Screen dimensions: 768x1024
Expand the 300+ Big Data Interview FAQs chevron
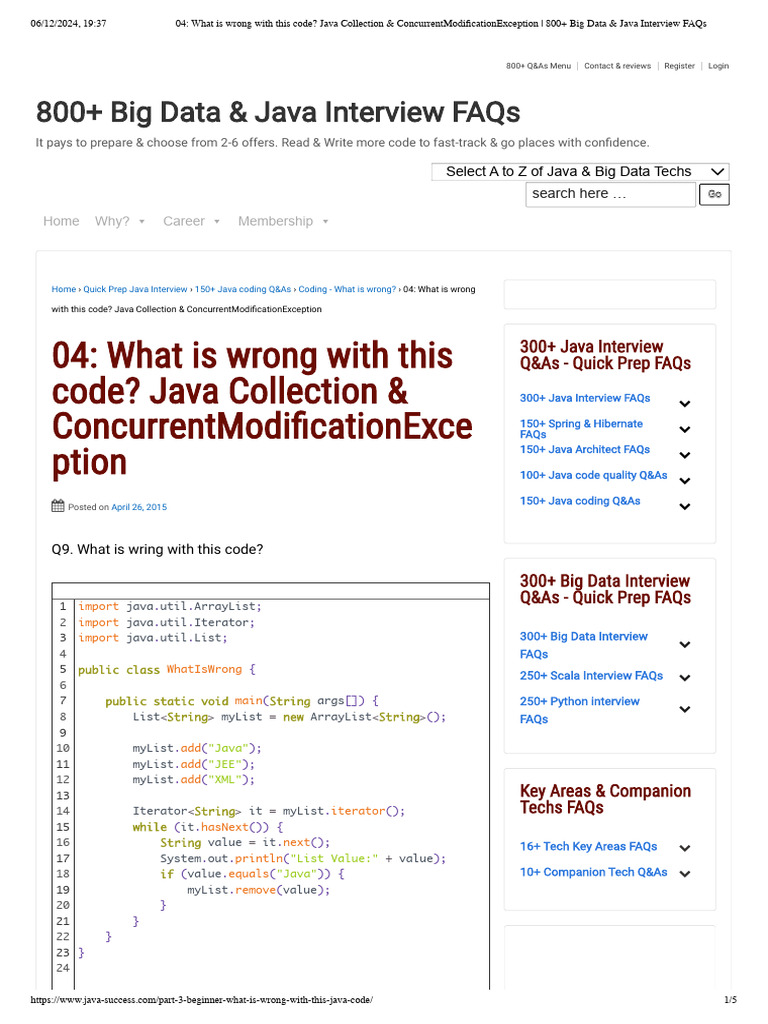685,645
